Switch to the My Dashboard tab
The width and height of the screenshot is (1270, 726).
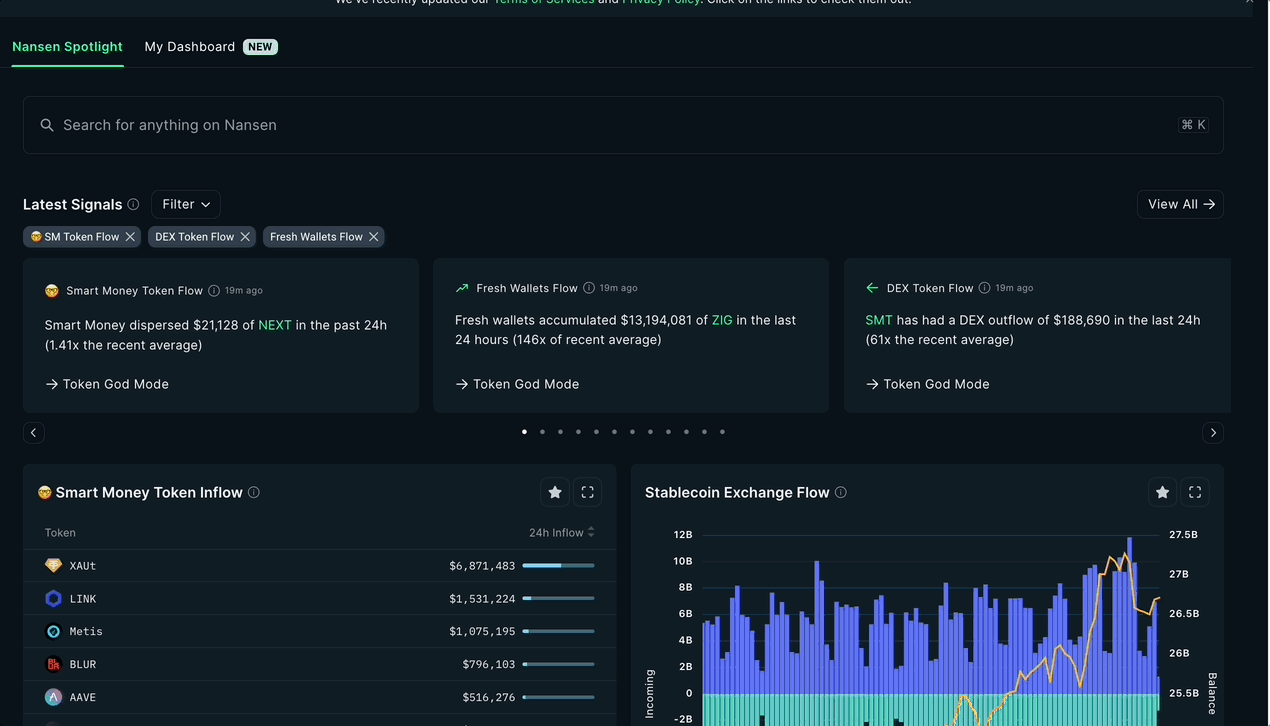tap(190, 46)
